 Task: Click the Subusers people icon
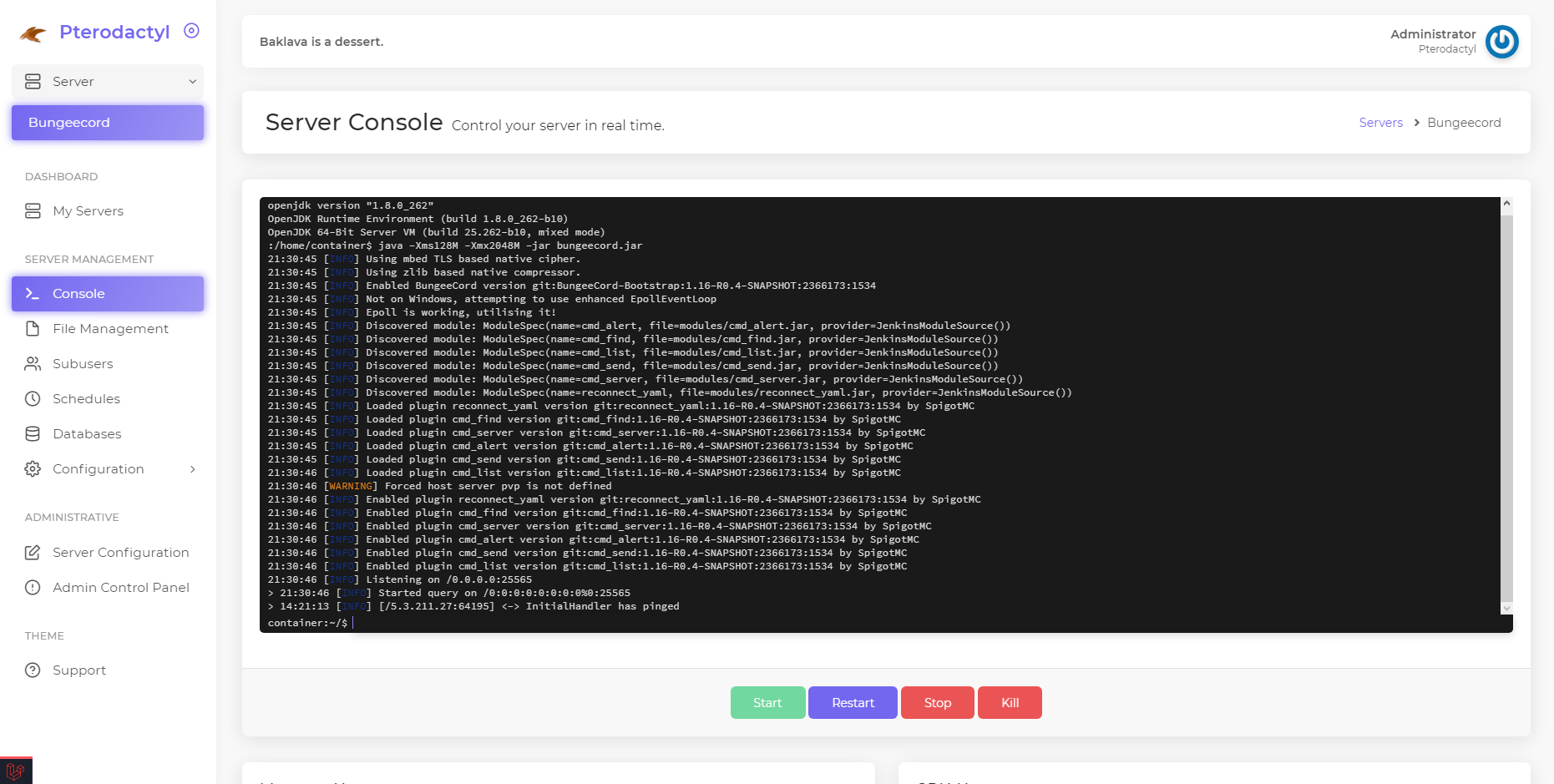(x=33, y=364)
